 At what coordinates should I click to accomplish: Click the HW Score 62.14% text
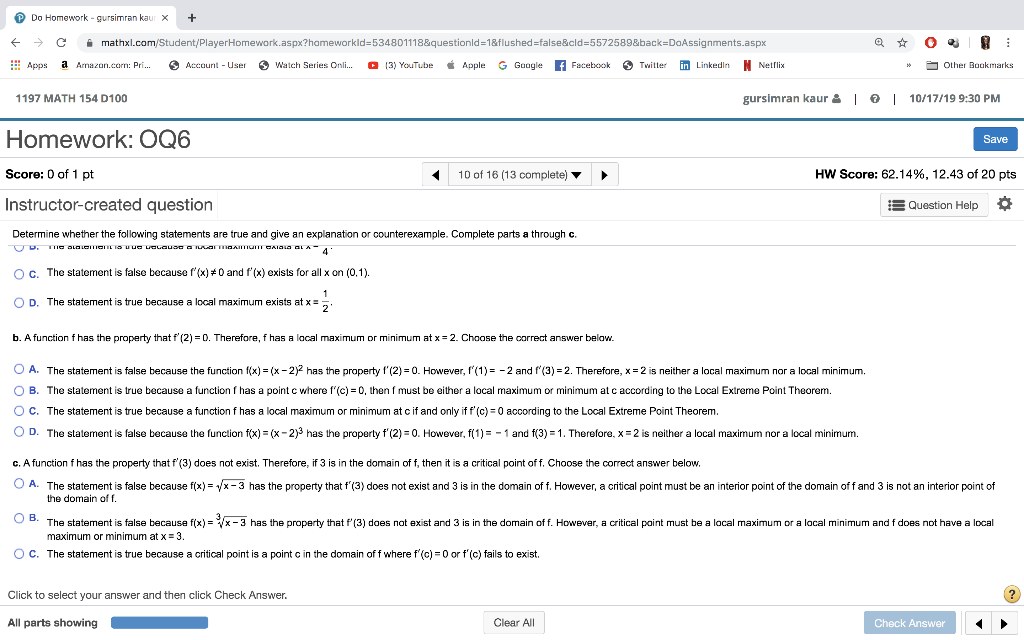pos(916,174)
